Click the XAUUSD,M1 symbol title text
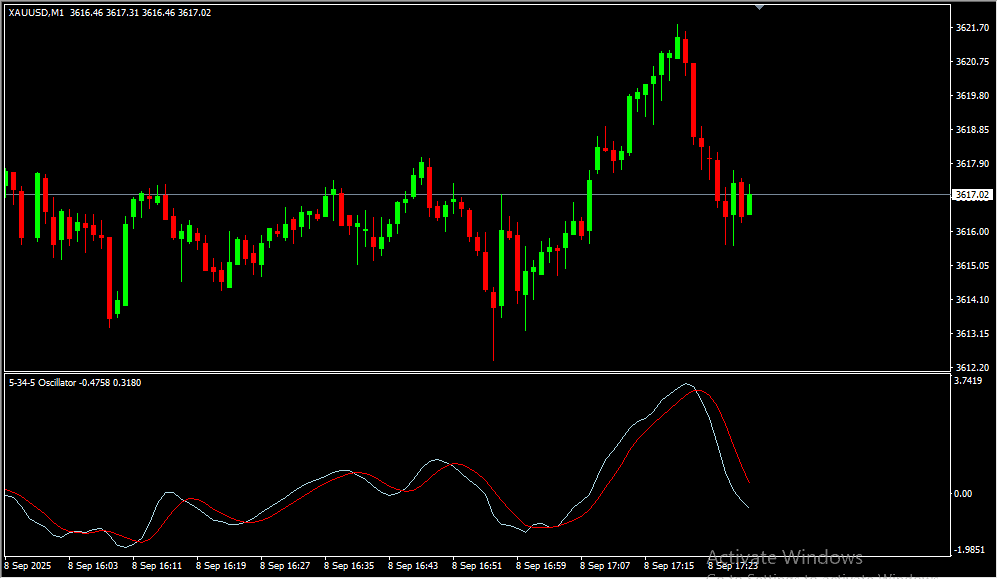The image size is (998, 579). 38,13
